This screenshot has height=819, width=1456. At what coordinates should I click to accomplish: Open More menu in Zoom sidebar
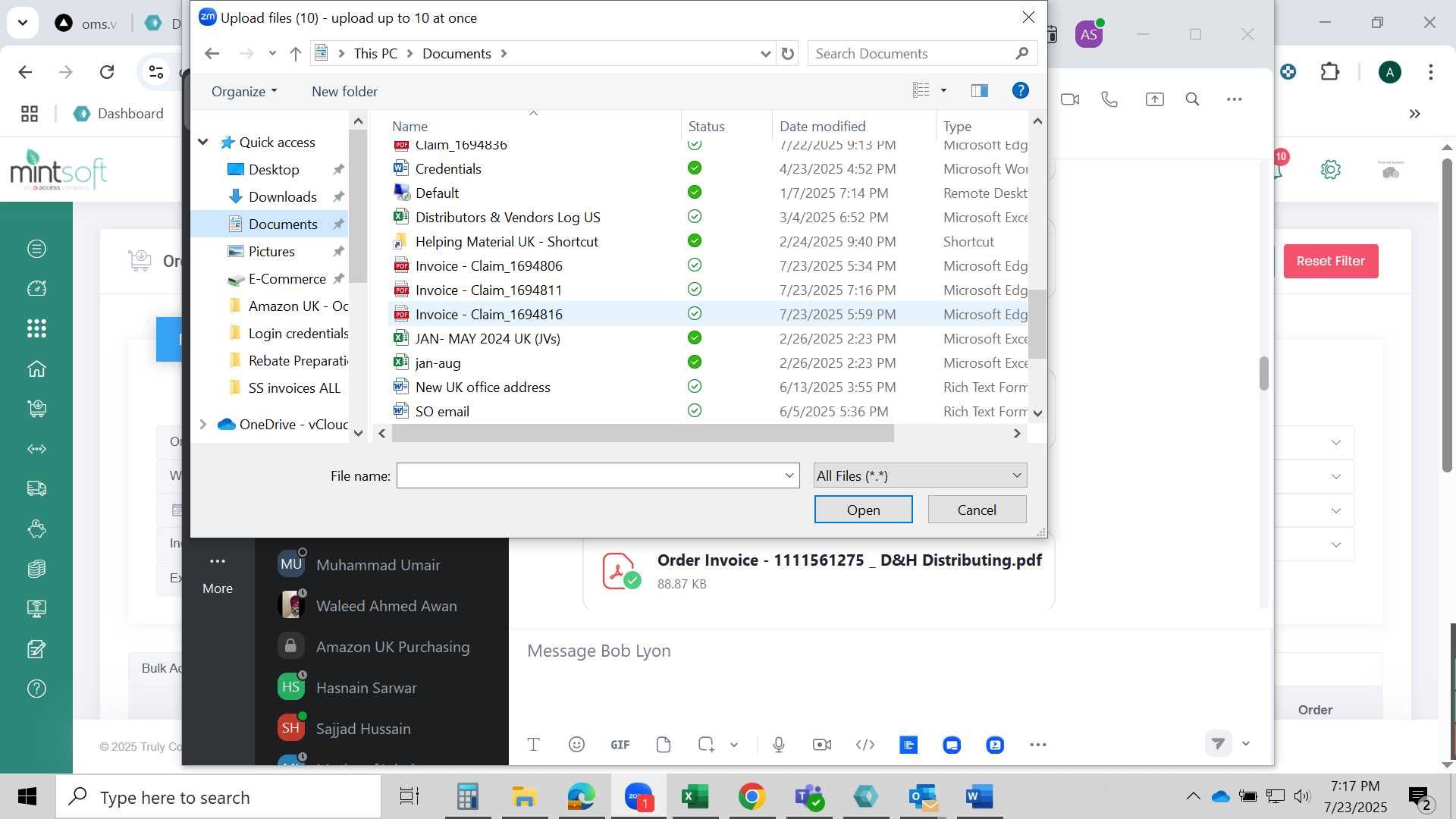[x=218, y=573]
